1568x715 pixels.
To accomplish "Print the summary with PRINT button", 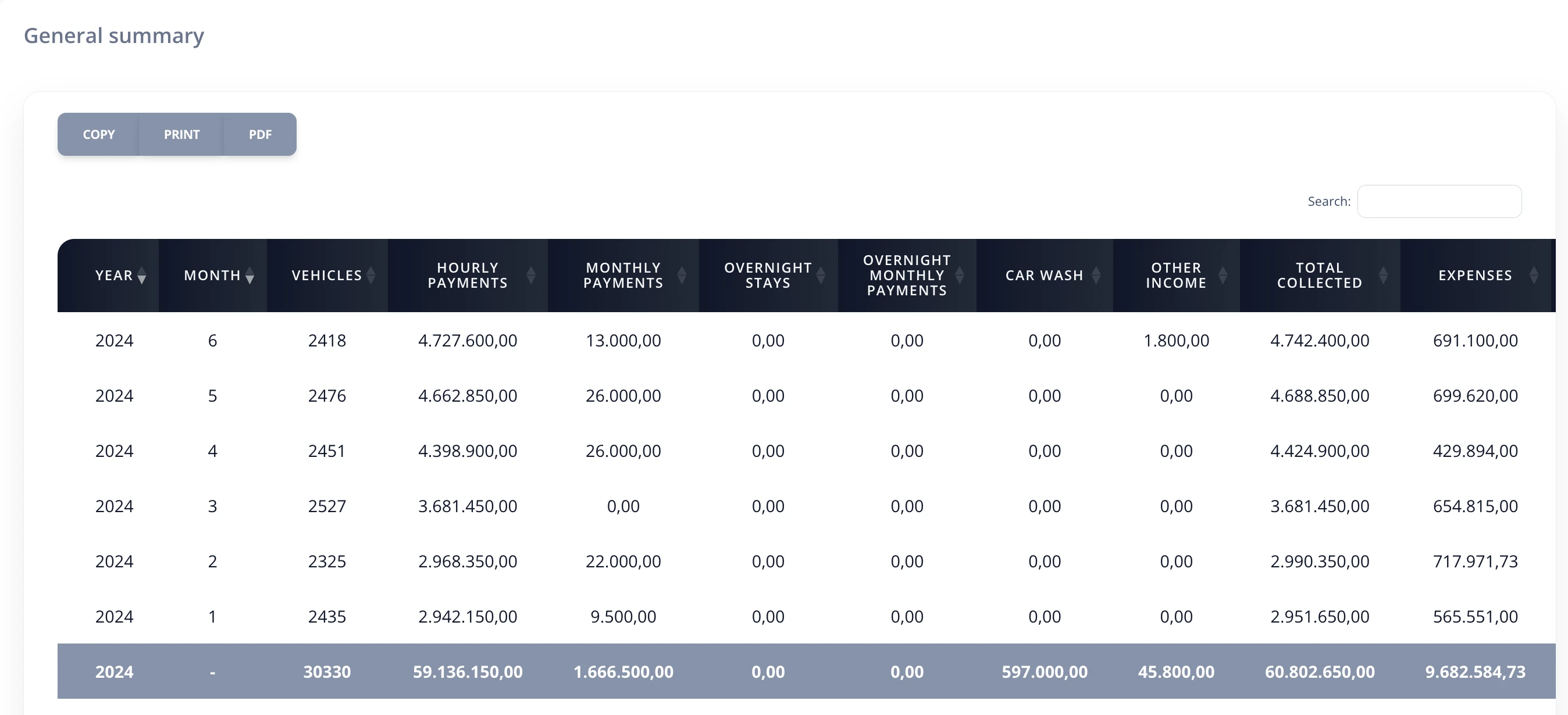I will [x=181, y=134].
